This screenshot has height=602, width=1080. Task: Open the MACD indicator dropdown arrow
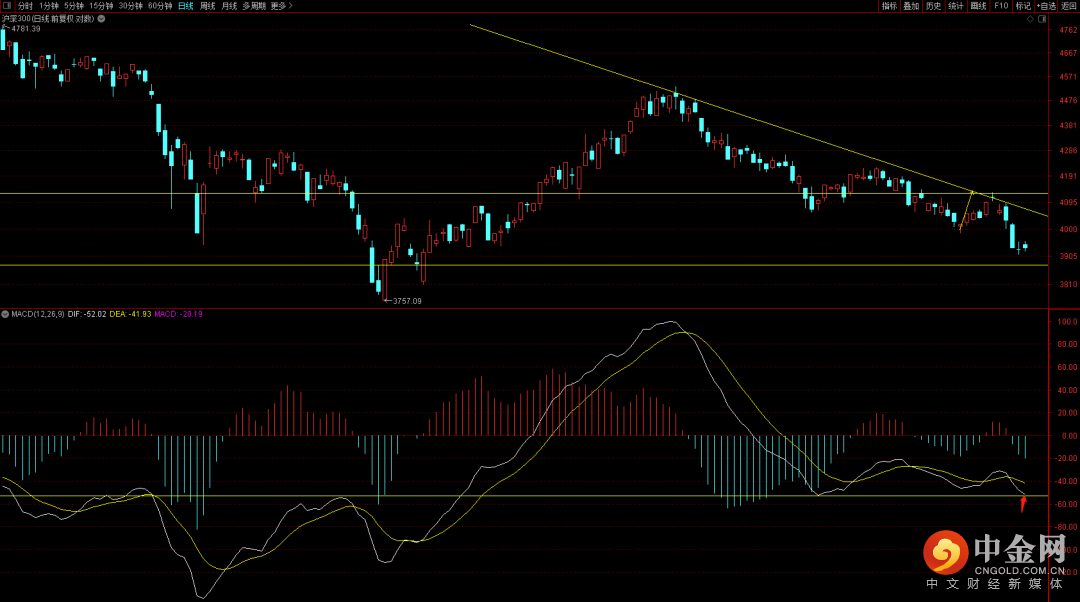pyautogui.click(x=5, y=314)
